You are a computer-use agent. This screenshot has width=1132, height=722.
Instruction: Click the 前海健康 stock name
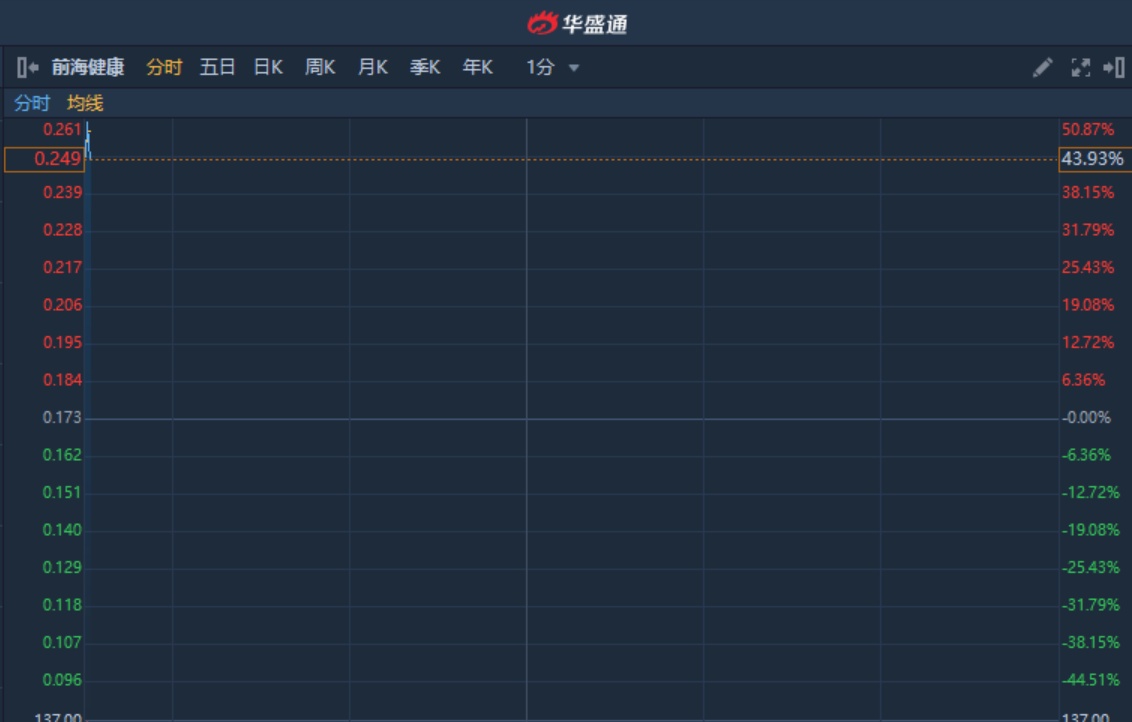[x=88, y=68]
